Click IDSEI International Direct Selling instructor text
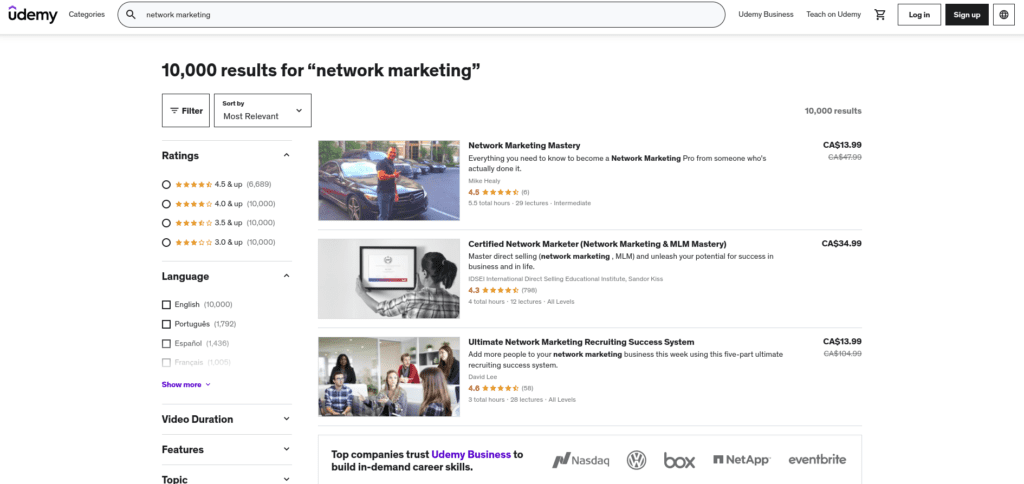 point(566,279)
